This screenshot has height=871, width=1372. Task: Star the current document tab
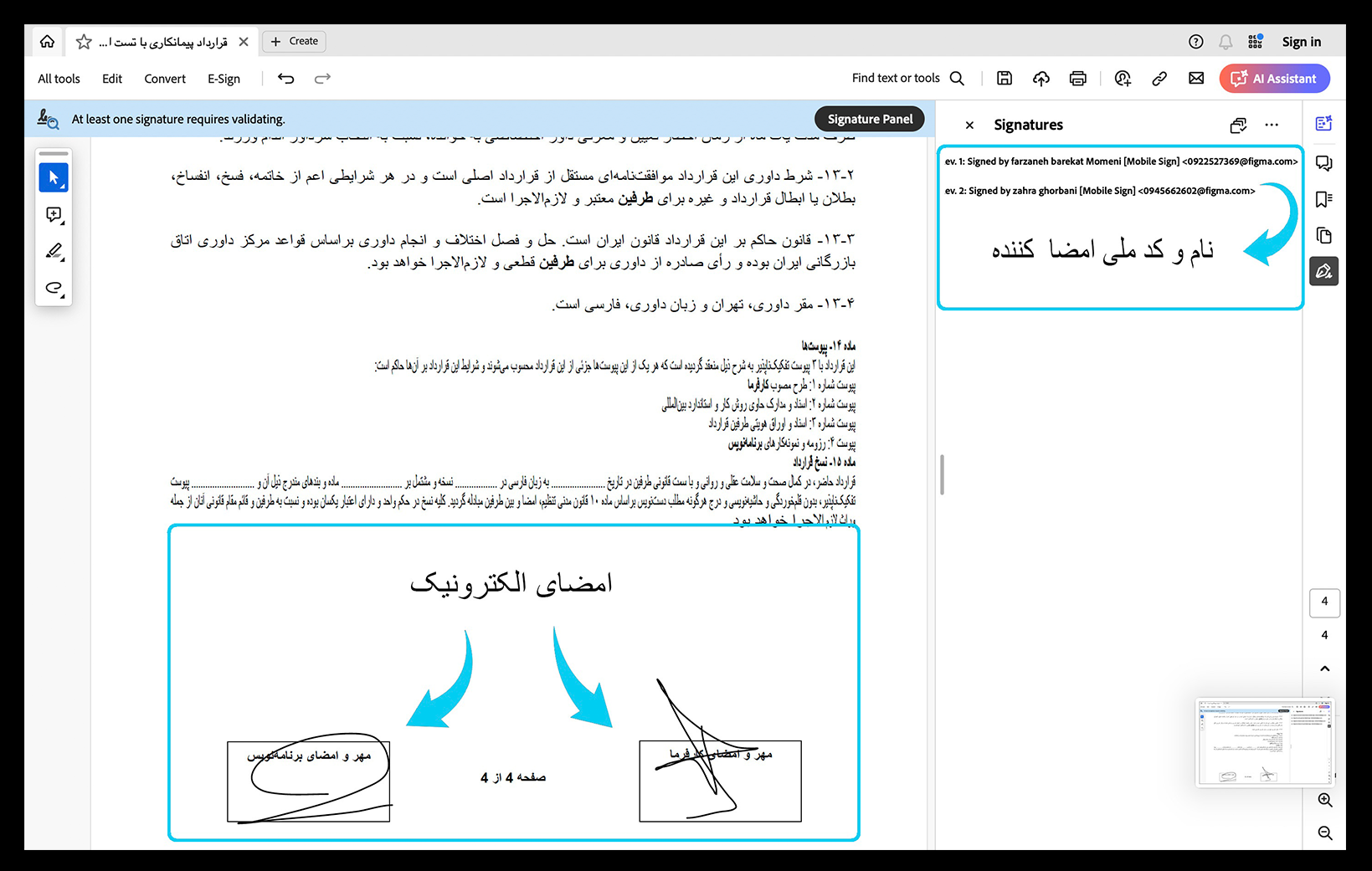[84, 41]
